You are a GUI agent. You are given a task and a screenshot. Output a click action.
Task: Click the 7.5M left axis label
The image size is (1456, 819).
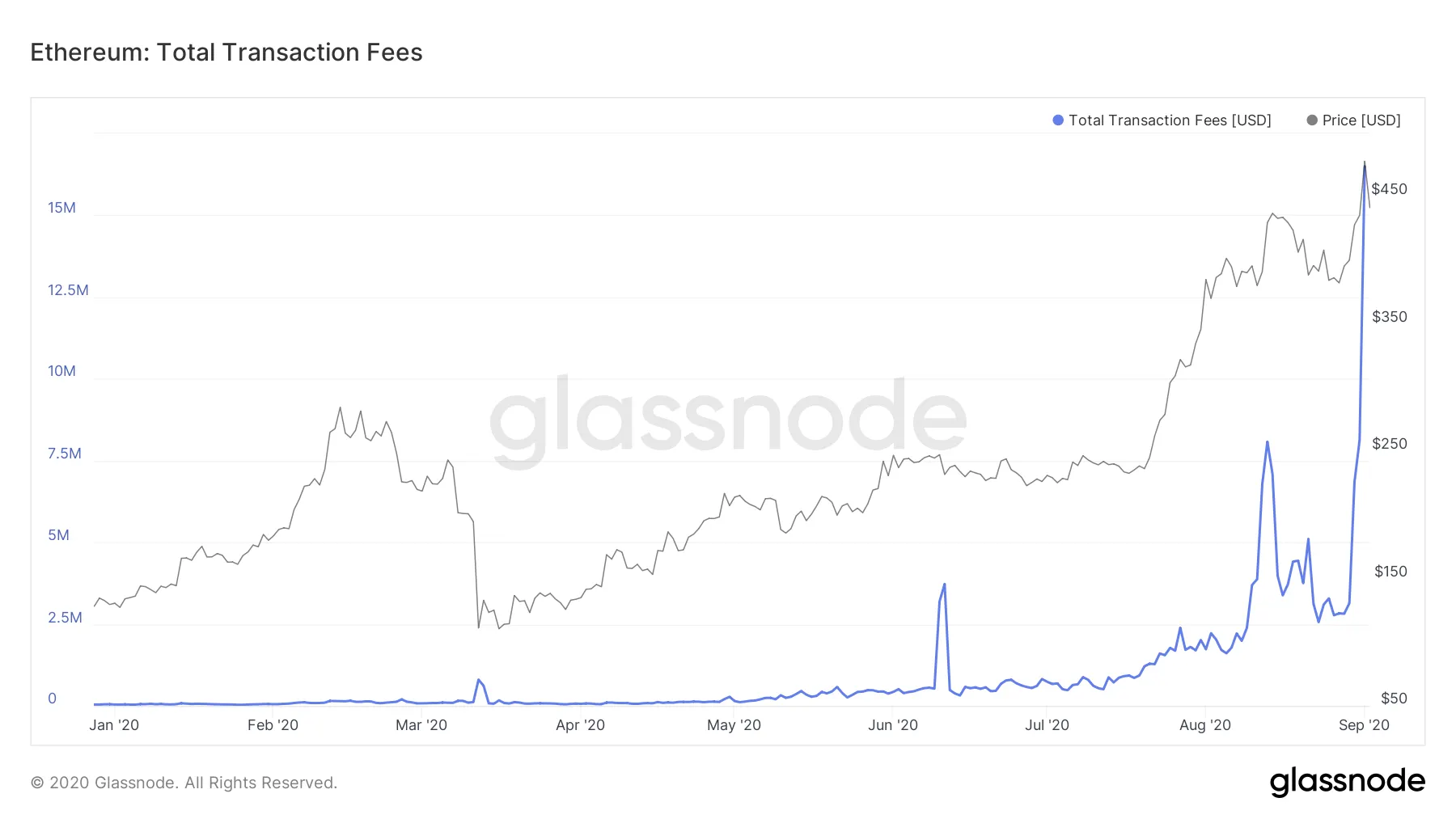tap(65, 454)
